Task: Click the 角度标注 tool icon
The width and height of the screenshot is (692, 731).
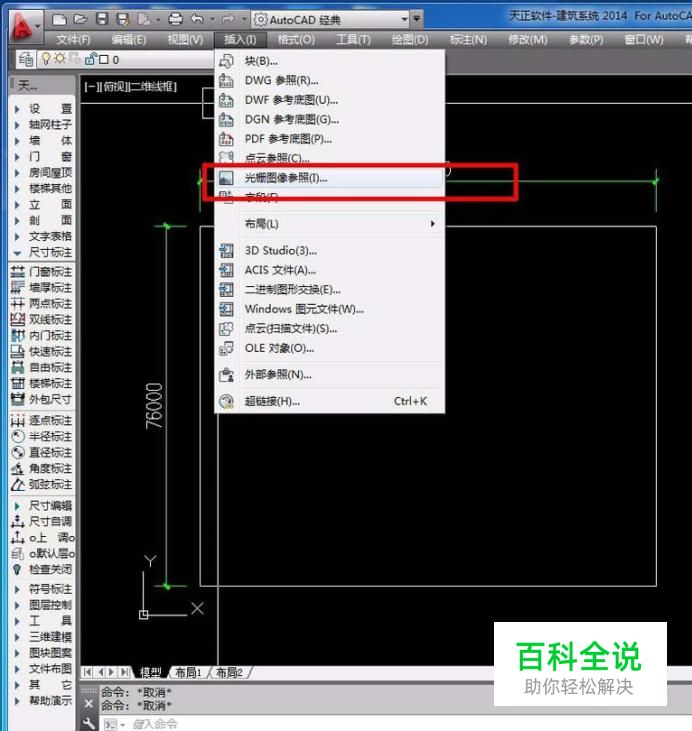Action: coord(18,469)
